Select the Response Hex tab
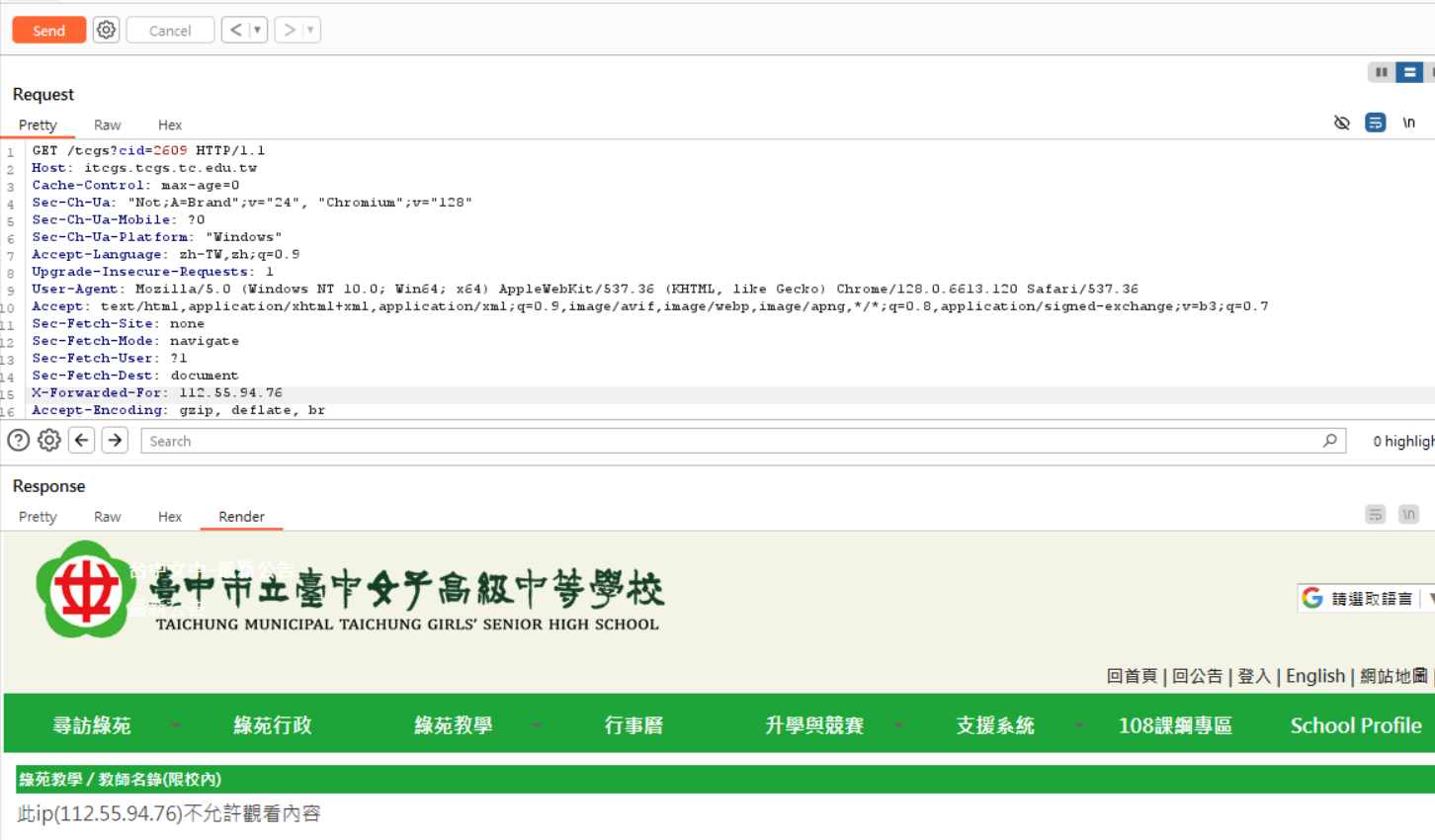The width and height of the screenshot is (1435, 840). [170, 517]
